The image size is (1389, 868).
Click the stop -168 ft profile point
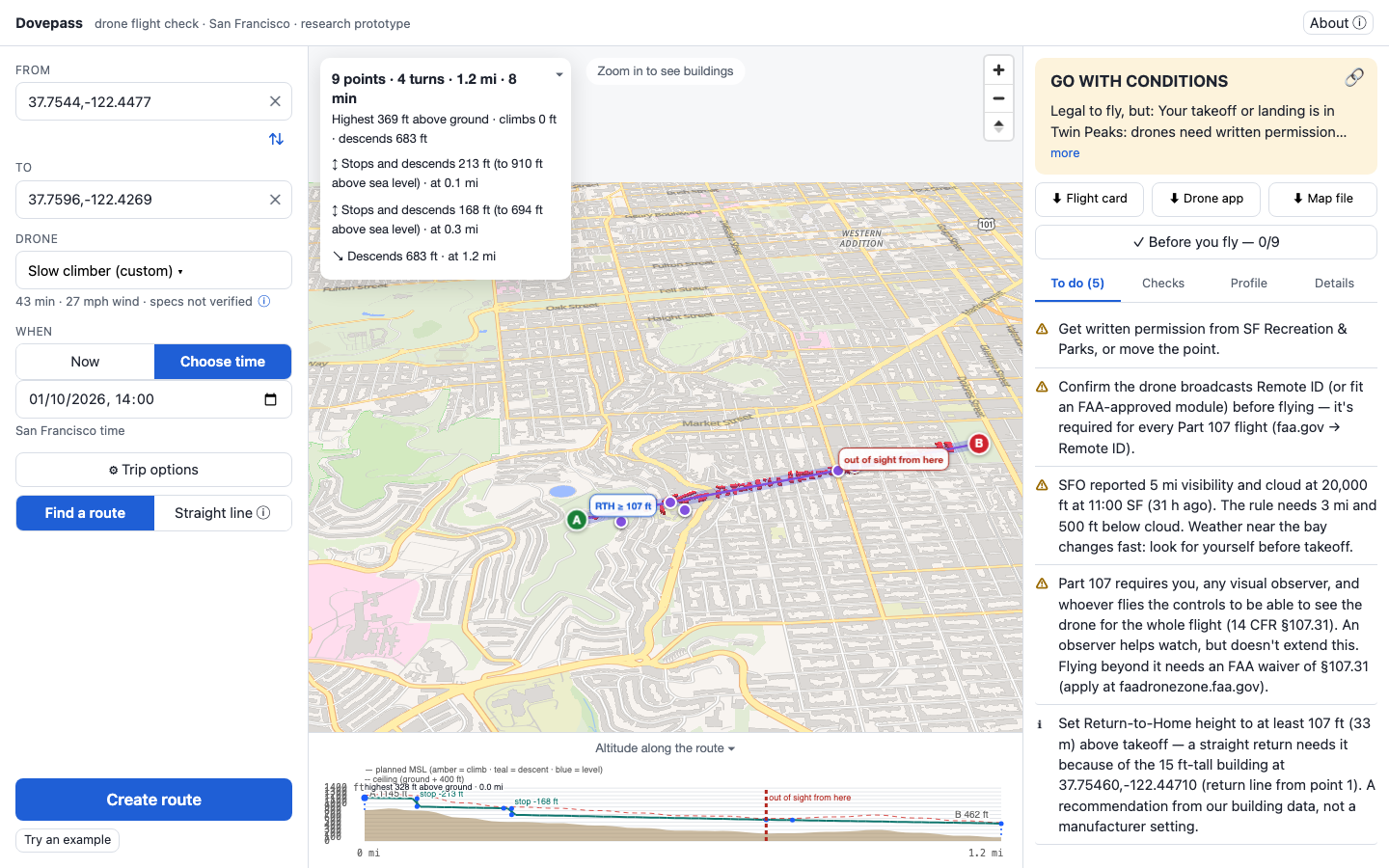512,813
